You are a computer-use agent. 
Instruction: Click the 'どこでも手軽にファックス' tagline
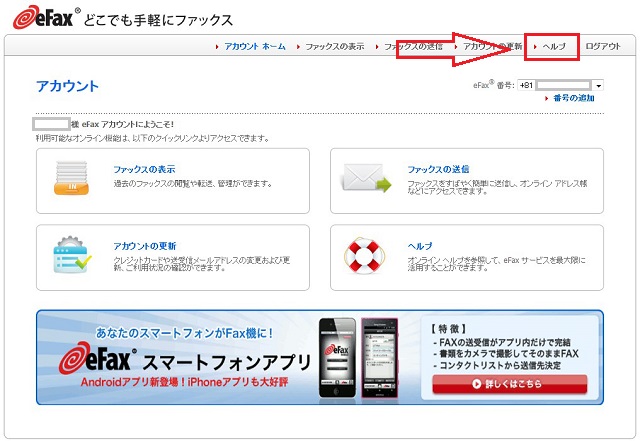[x=158, y=20]
